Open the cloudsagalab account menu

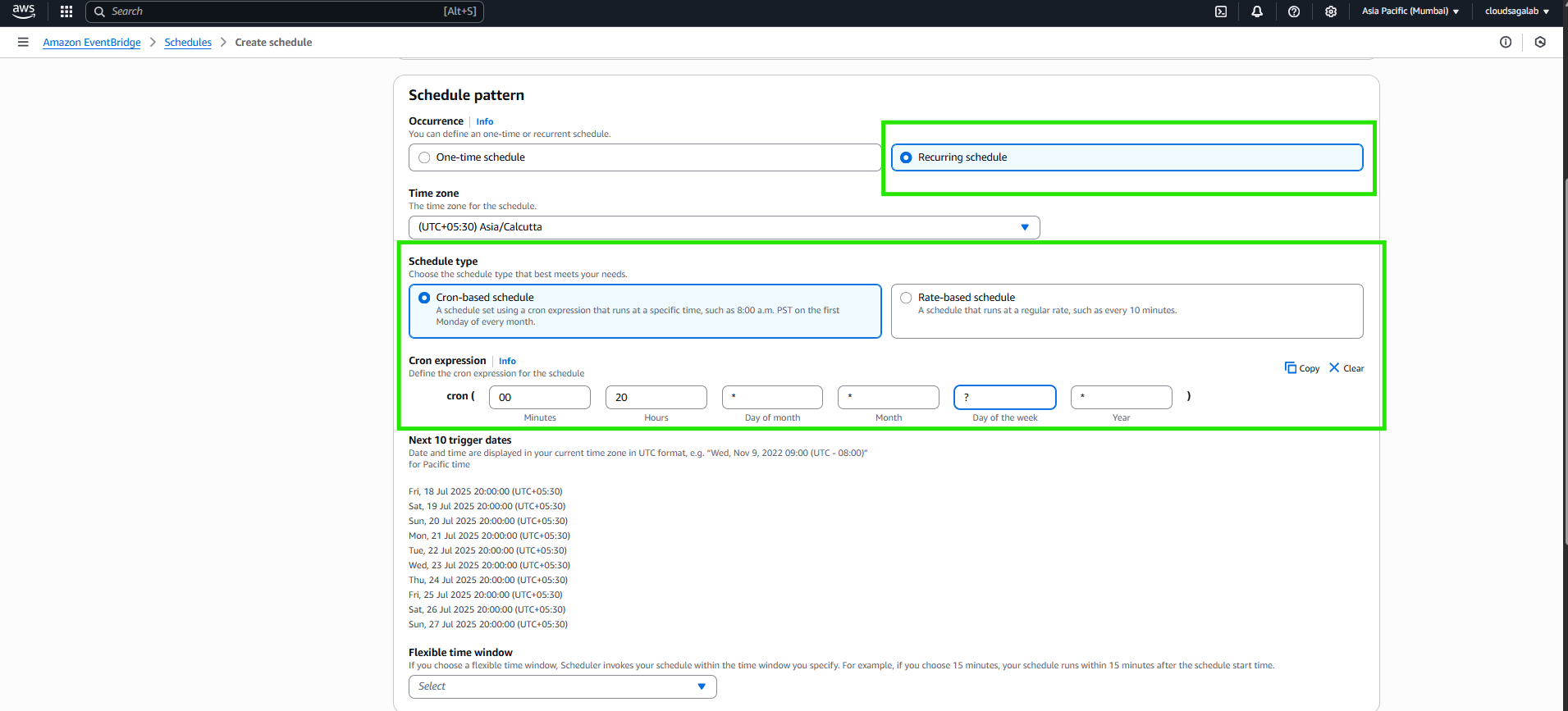click(x=1517, y=11)
